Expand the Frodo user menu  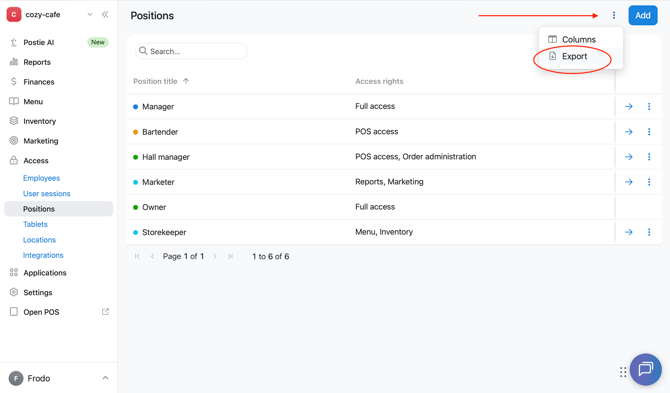[105, 378]
